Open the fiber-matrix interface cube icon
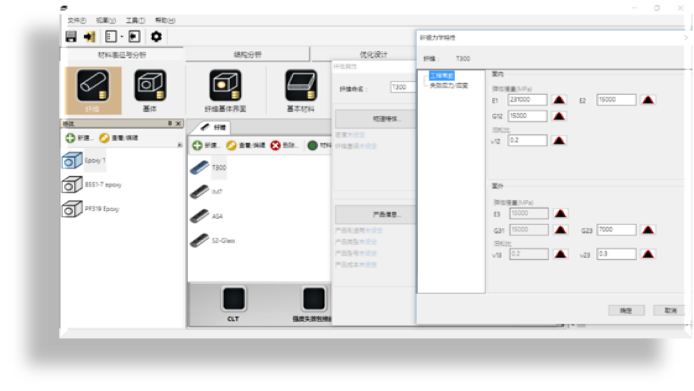The image size is (694, 391). click(225, 85)
